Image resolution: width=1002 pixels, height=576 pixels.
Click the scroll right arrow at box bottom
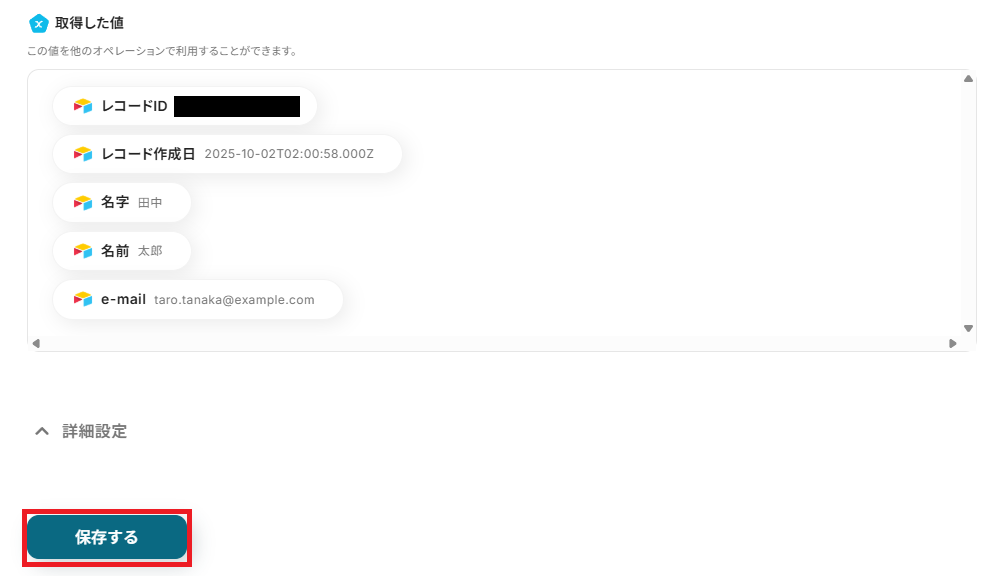[953, 343]
